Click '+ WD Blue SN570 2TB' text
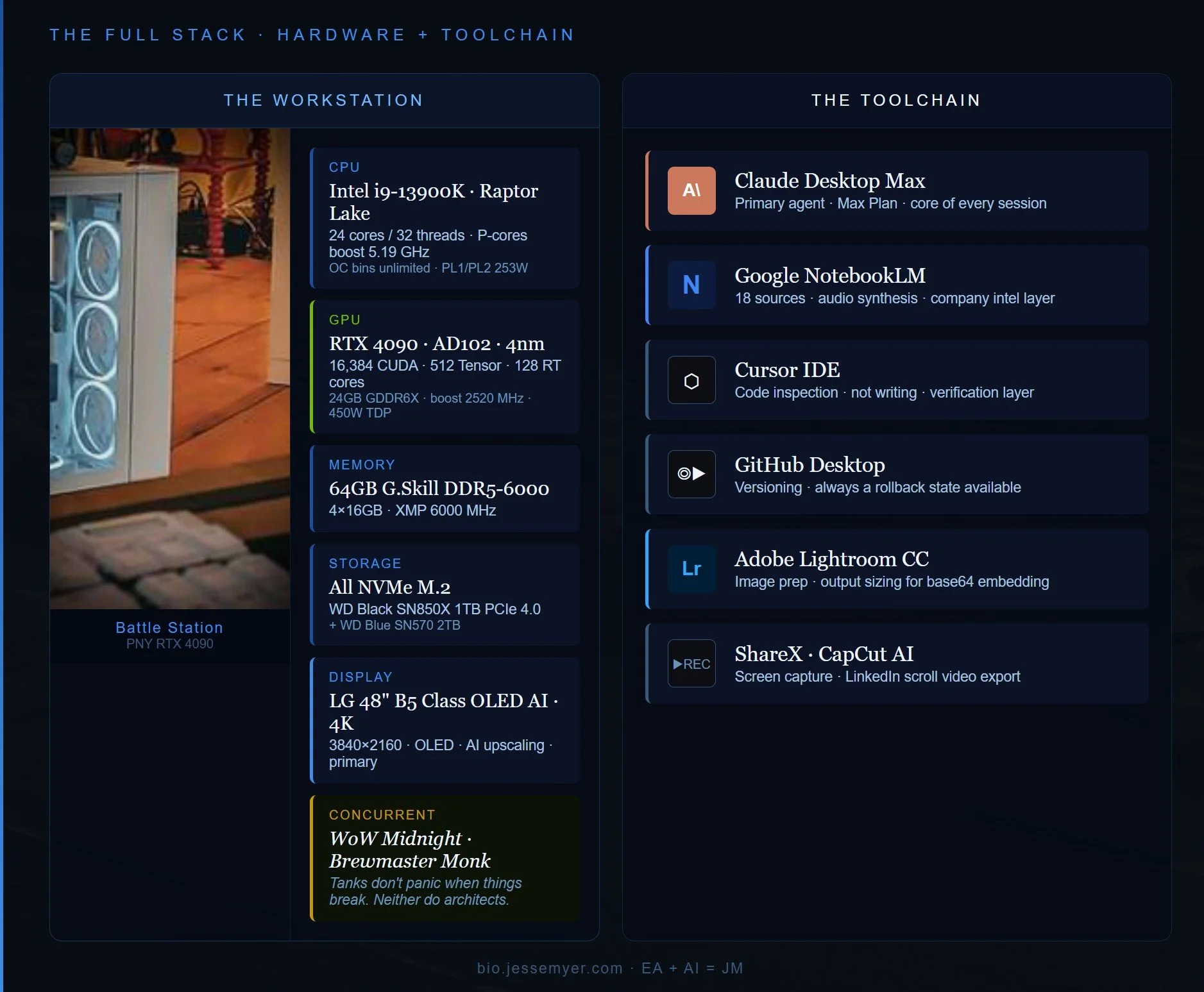The height and width of the screenshot is (992, 1204). (x=394, y=625)
